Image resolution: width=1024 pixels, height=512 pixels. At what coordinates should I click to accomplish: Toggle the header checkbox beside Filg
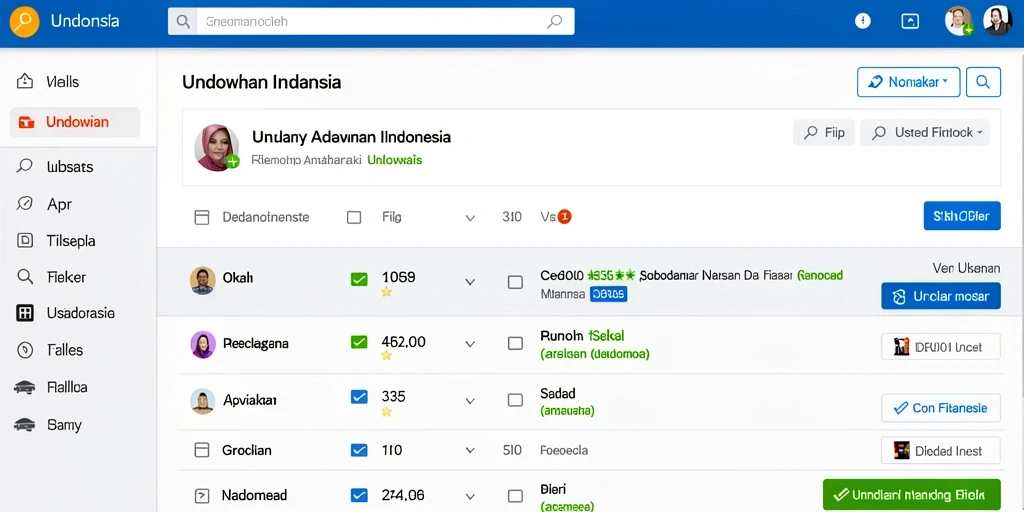pos(354,217)
